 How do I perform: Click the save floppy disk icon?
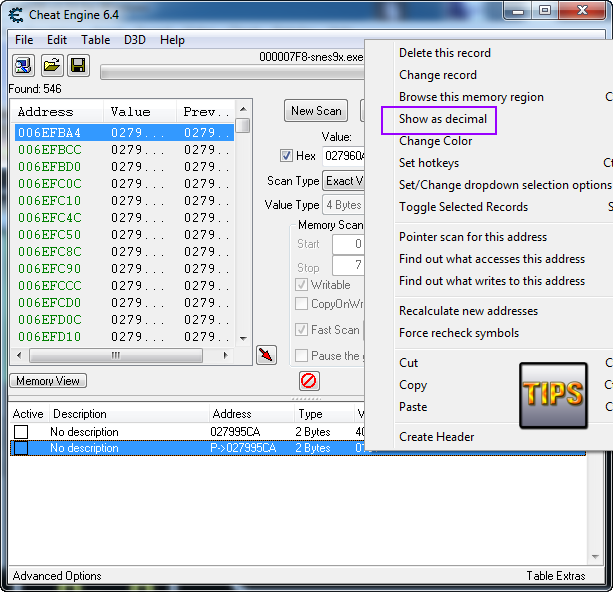point(79,65)
